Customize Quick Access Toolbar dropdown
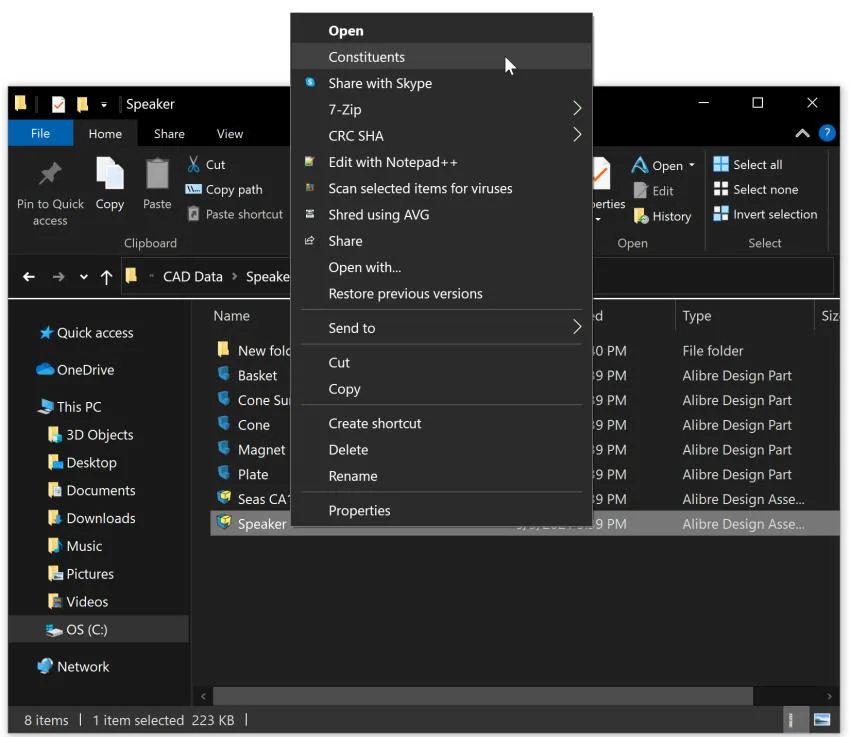 coord(104,105)
